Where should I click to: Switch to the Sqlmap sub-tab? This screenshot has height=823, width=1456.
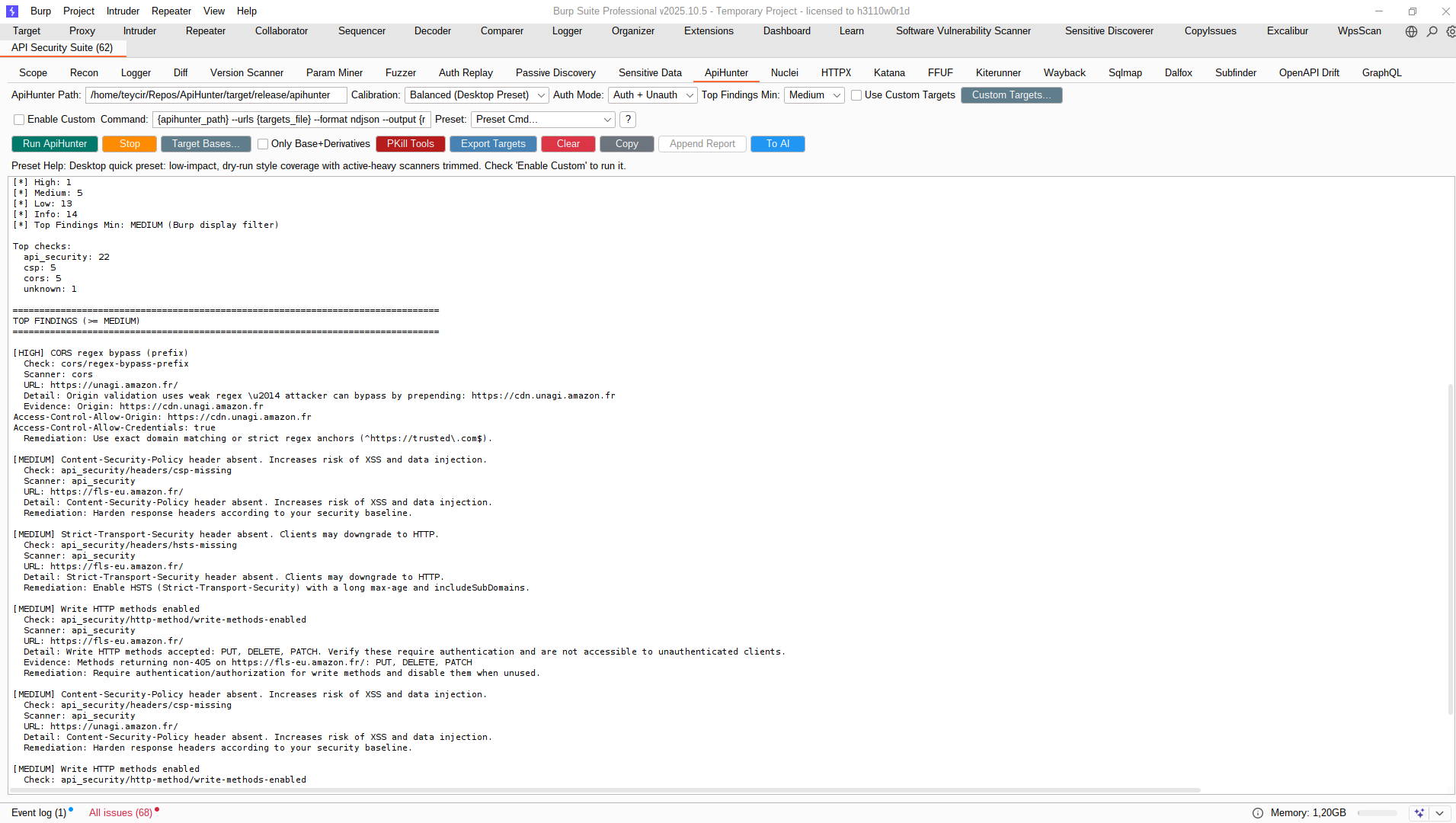[x=1125, y=73]
